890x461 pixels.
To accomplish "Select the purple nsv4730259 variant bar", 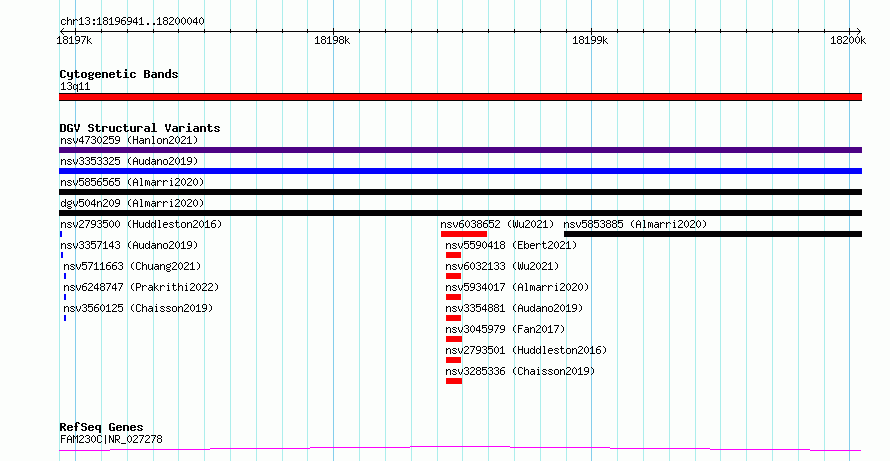I will pos(460,150).
